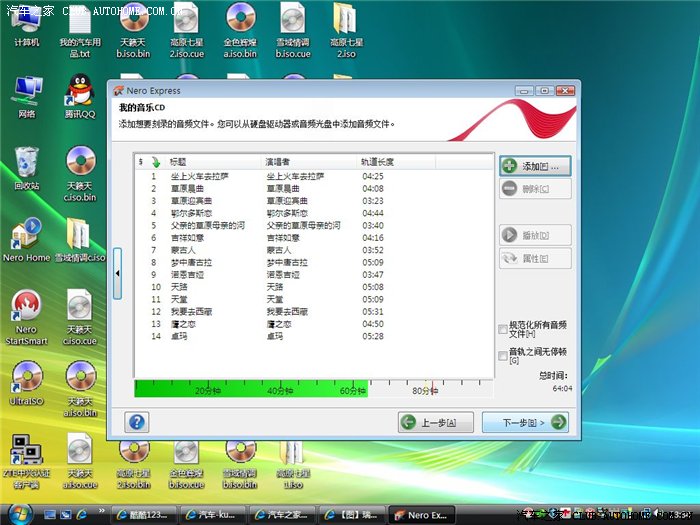
Task: Select 金色辉煌 b.iso.cue desktop file
Action: coord(186,464)
